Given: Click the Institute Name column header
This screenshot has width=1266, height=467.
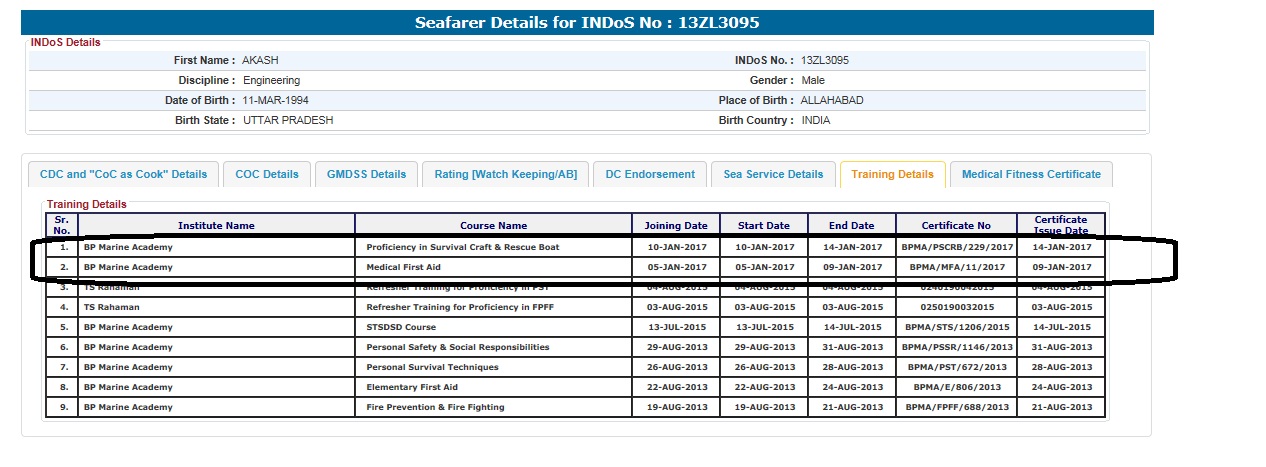Looking at the screenshot, I should pos(216,226).
